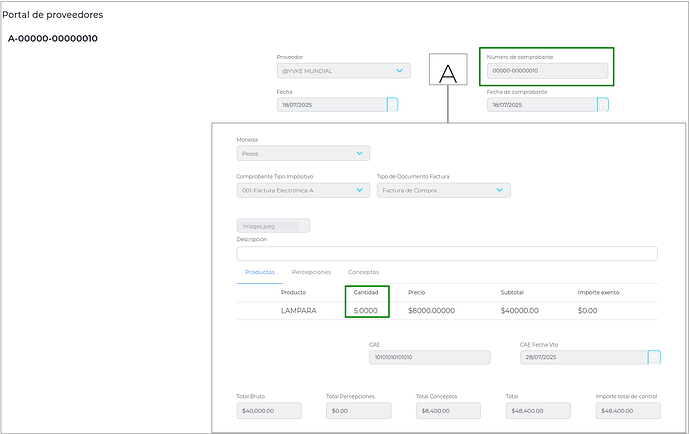Click the letter A invoice type box
The image size is (690, 434).
[448, 73]
